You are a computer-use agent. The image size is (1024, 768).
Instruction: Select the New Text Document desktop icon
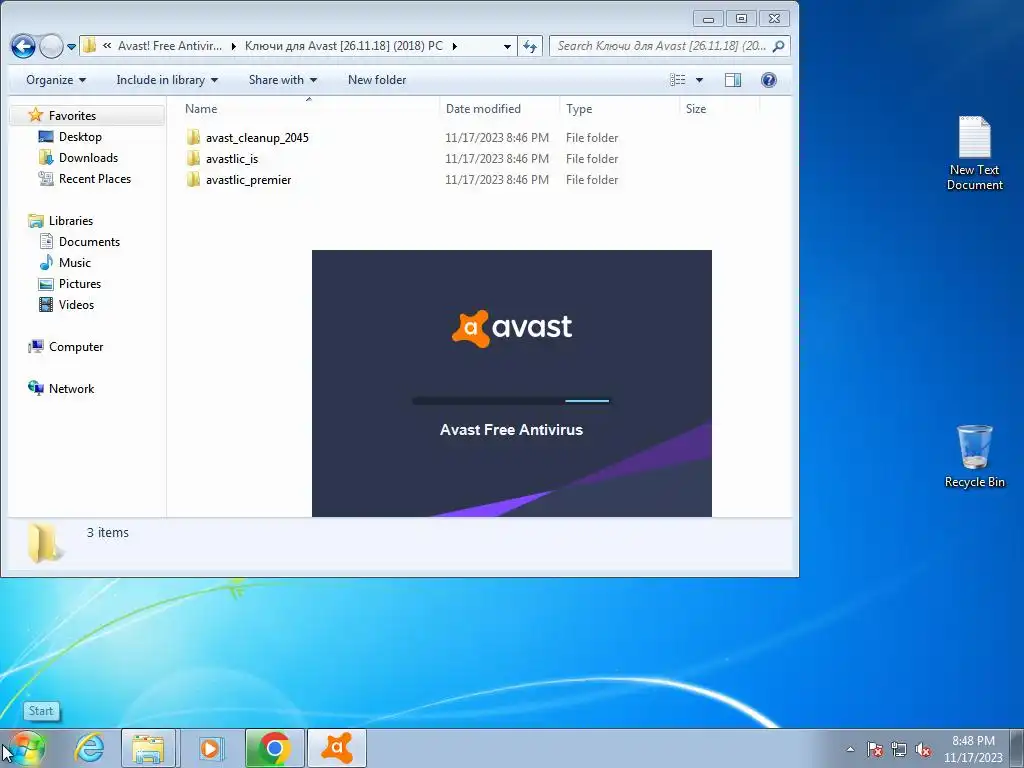pyautogui.click(x=974, y=153)
